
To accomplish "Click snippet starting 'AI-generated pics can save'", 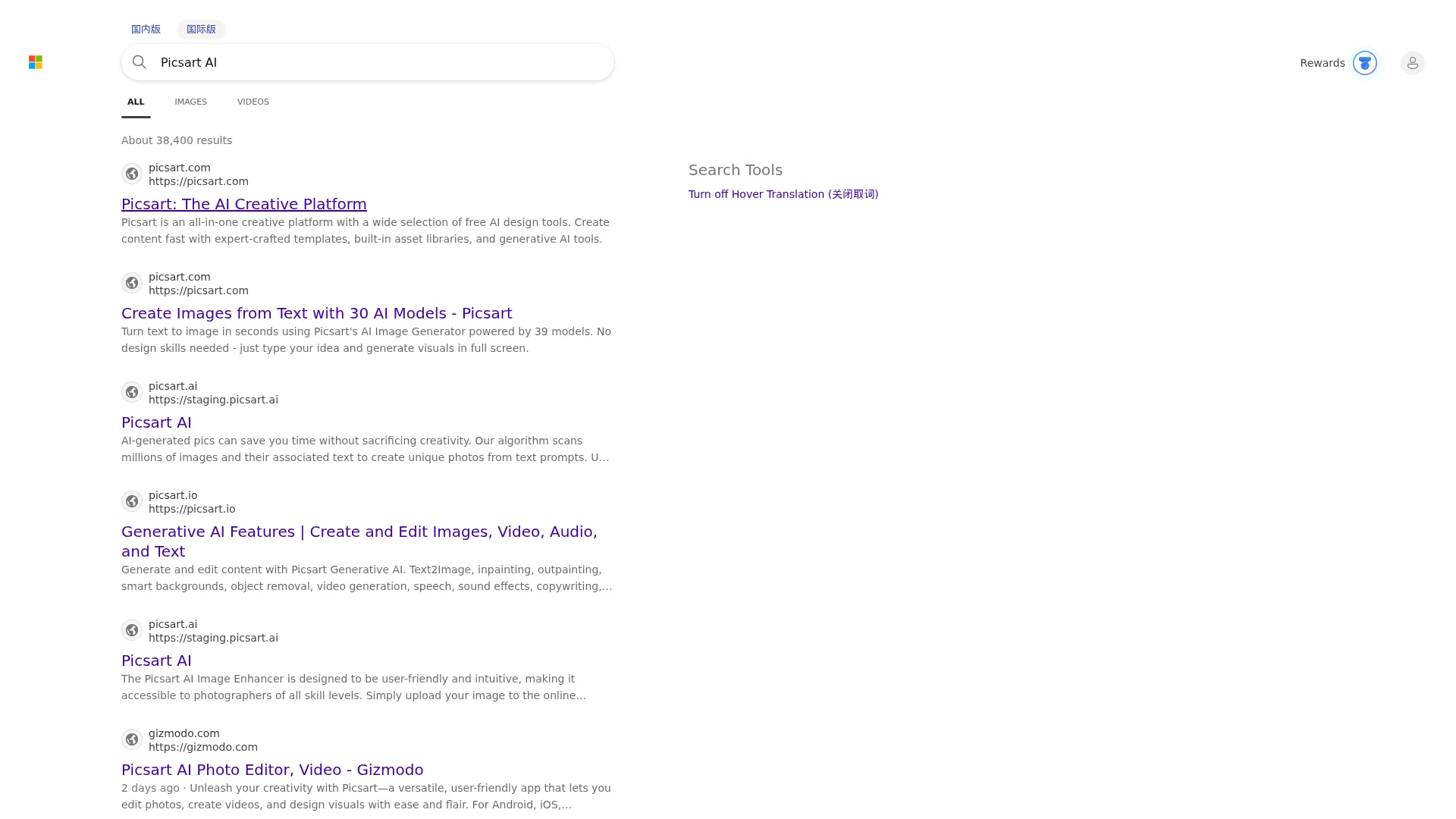I will tap(366, 449).
